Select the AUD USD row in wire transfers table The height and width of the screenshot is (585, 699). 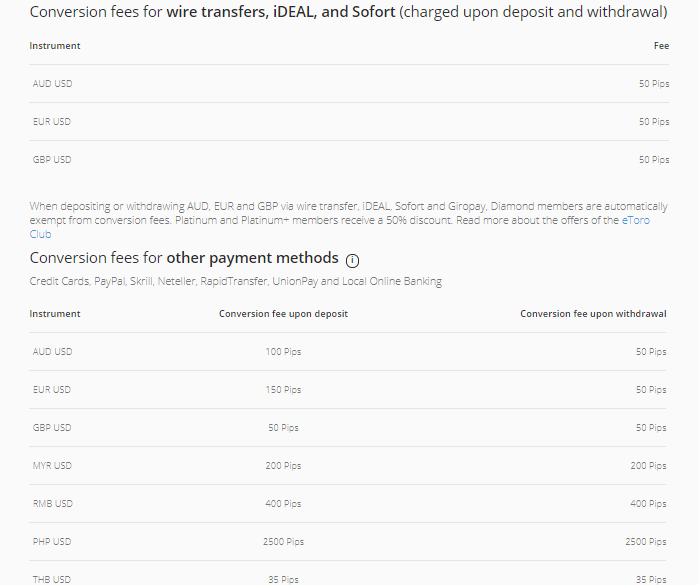coord(349,84)
